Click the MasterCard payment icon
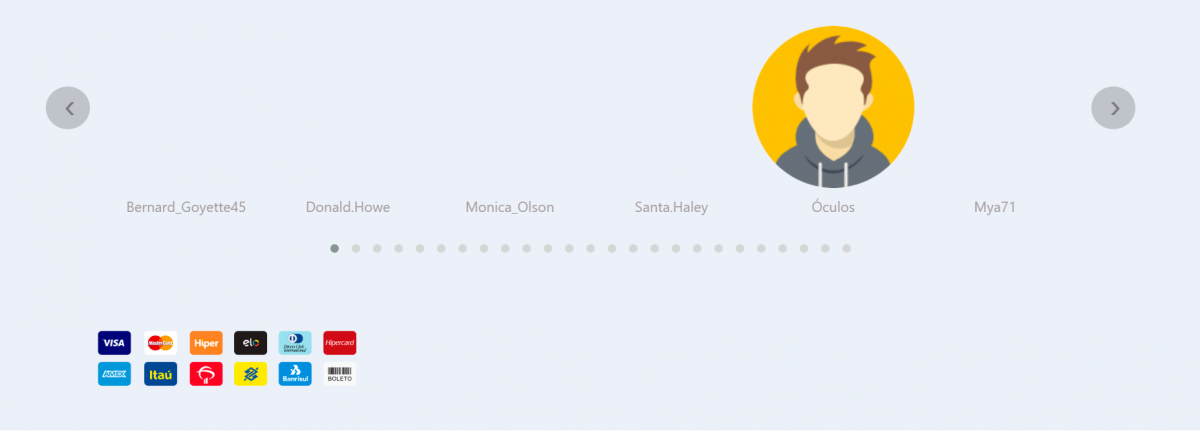The image size is (1200, 442). 160,343
